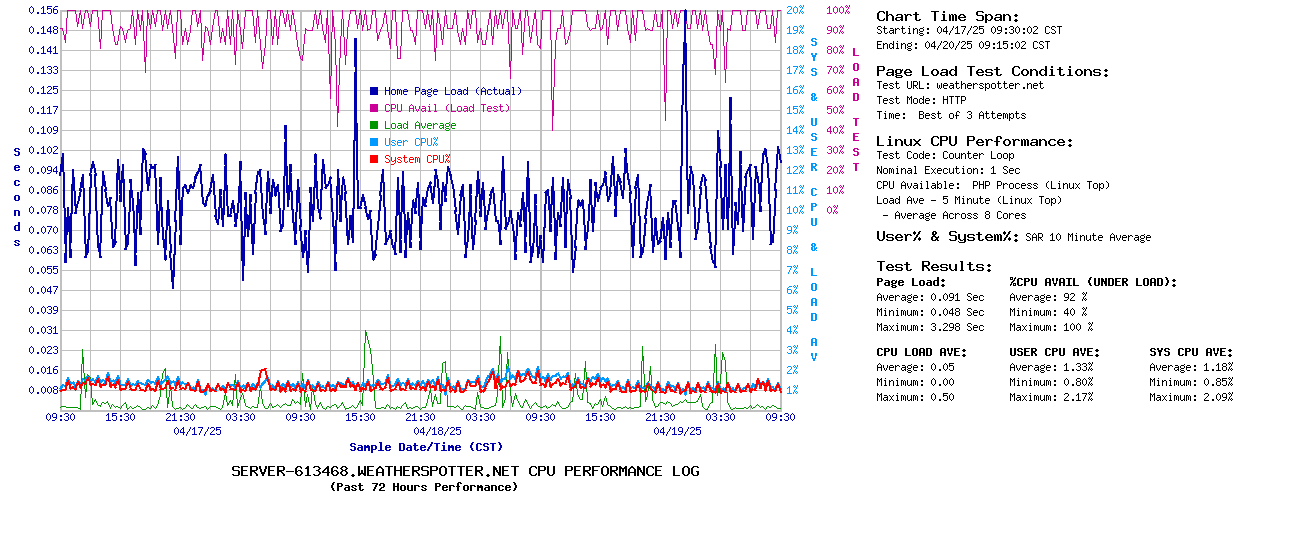Click the magenta CPU Avail legend swatch
Image resolution: width=1300 pixels, height=550 pixels.
(374, 108)
